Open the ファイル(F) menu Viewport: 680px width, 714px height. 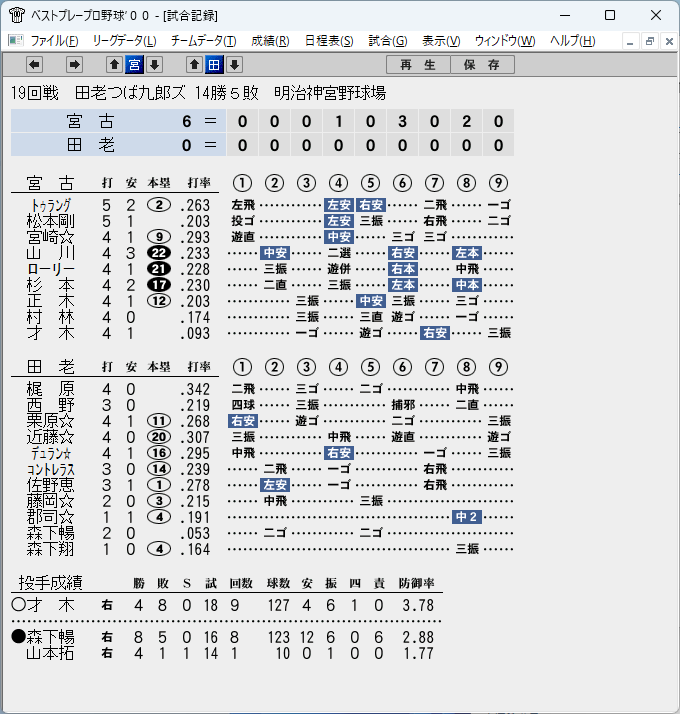pos(54,41)
